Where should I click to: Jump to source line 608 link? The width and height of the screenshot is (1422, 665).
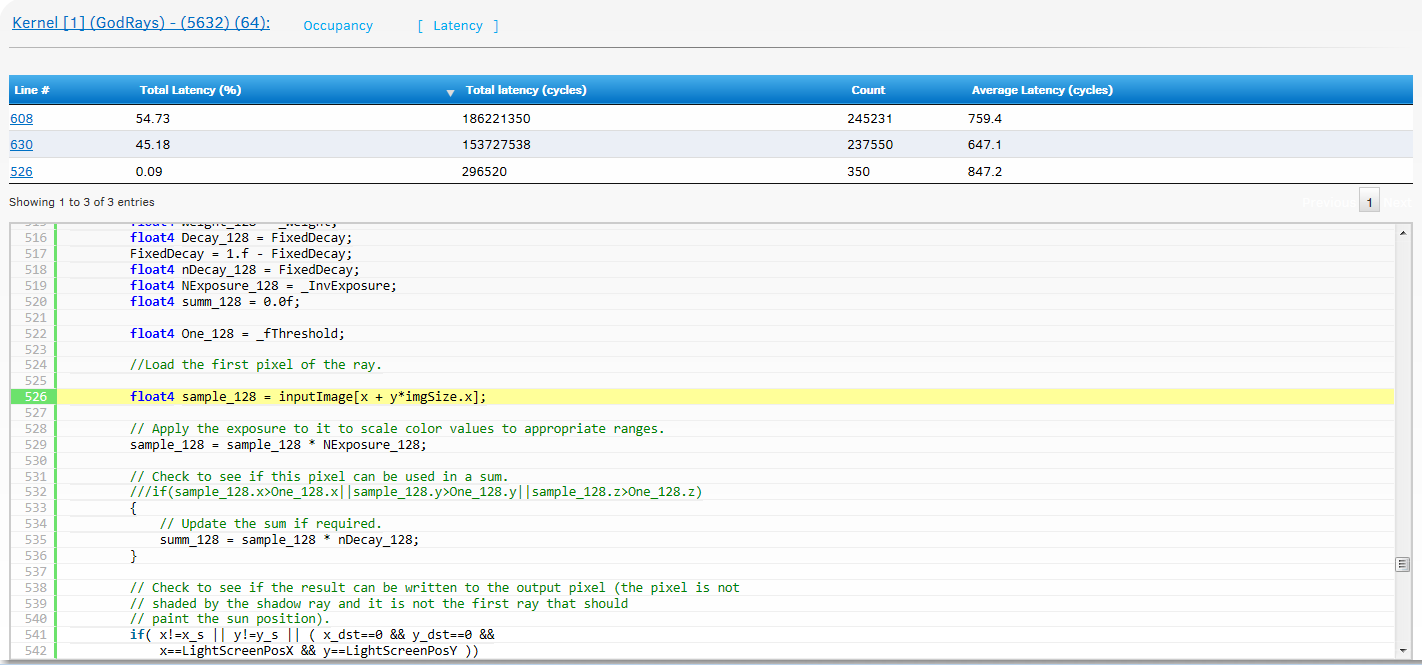point(21,118)
